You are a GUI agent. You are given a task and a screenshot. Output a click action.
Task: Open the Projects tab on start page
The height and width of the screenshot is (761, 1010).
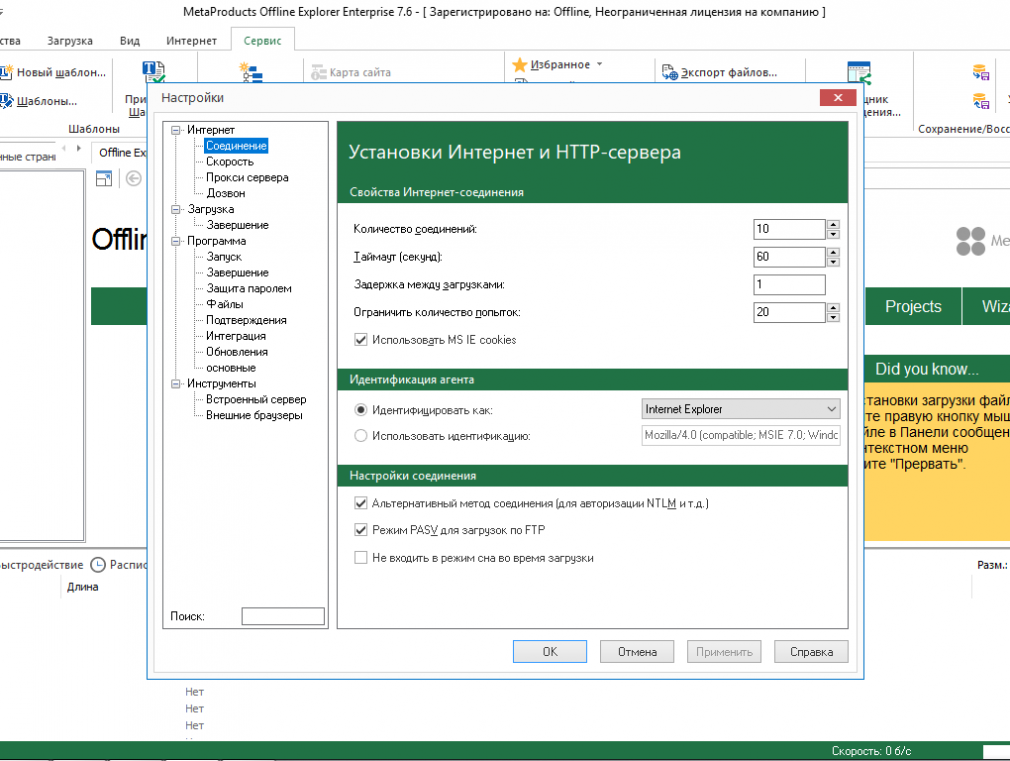click(913, 306)
